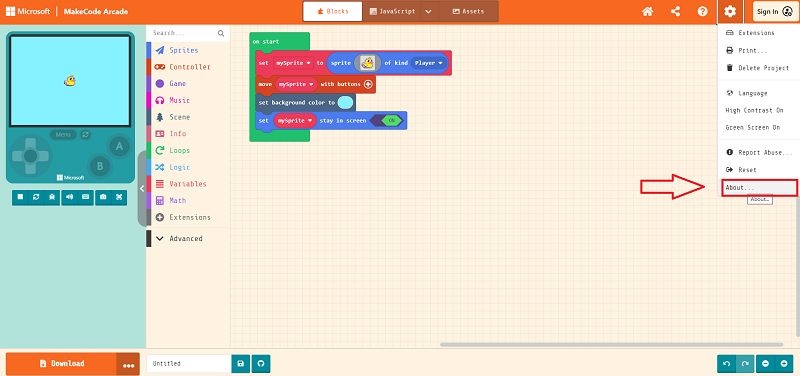Click the Untitled project name field
This screenshot has height=376, width=800.
[x=188, y=364]
